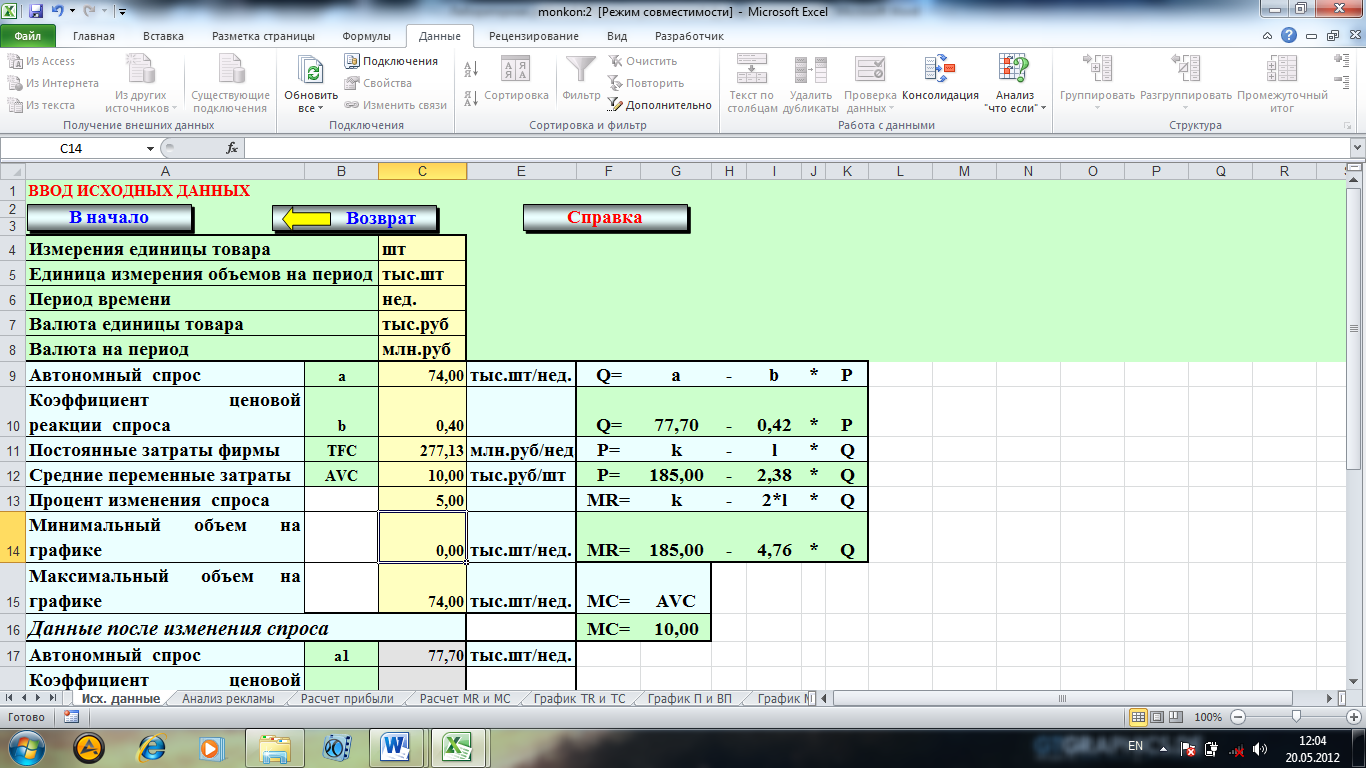Open sheet tab Расчет прибыли
The width and height of the screenshot is (1366, 768).
click(x=347, y=699)
